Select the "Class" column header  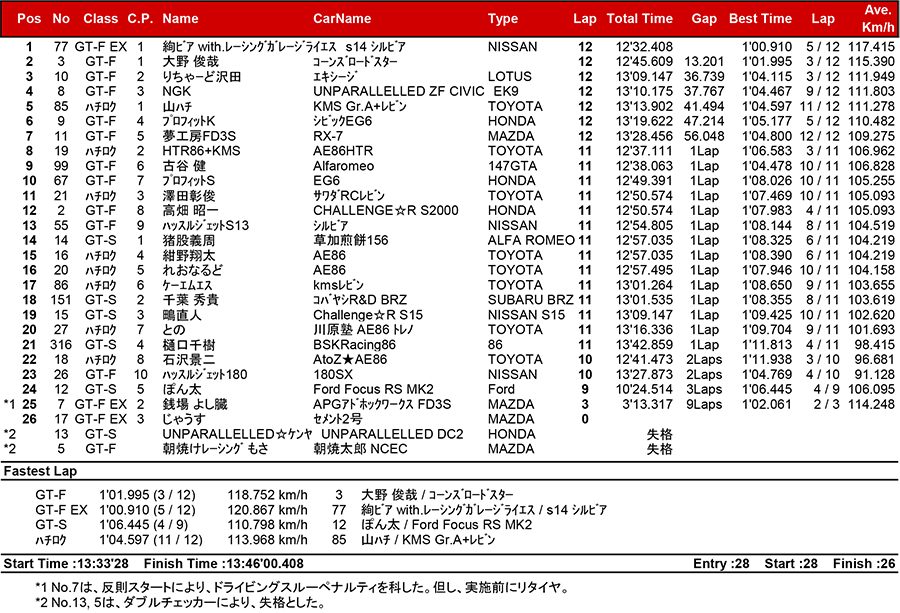100,18
